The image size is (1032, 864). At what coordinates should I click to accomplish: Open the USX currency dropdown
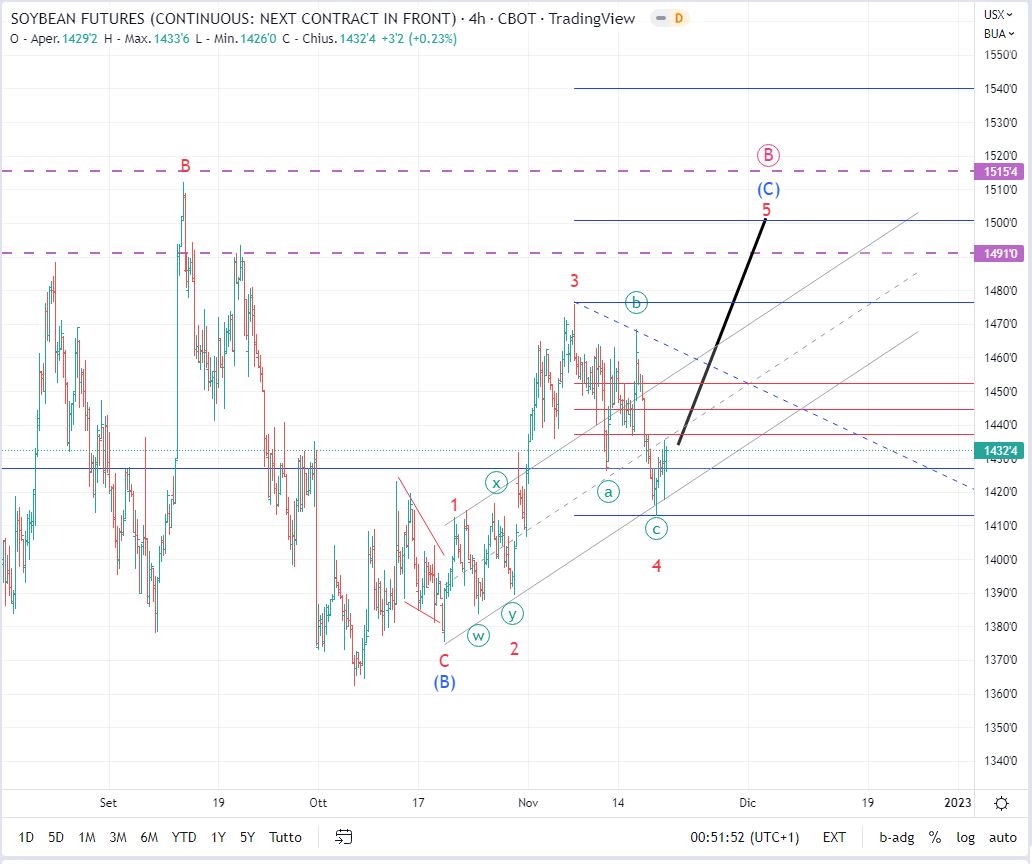[x=998, y=14]
